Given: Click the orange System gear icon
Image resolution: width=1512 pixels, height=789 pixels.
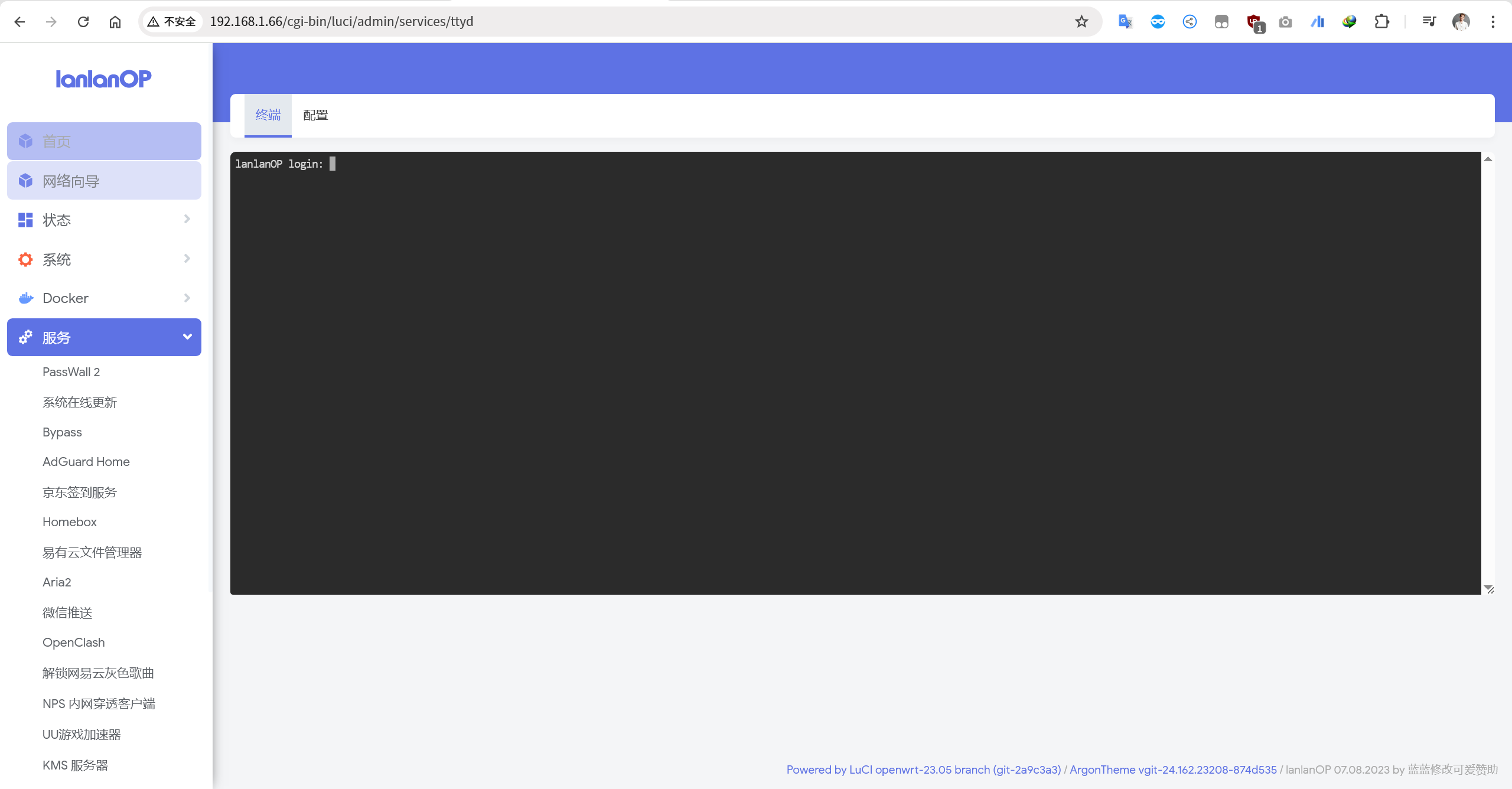Looking at the screenshot, I should click(x=25, y=259).
